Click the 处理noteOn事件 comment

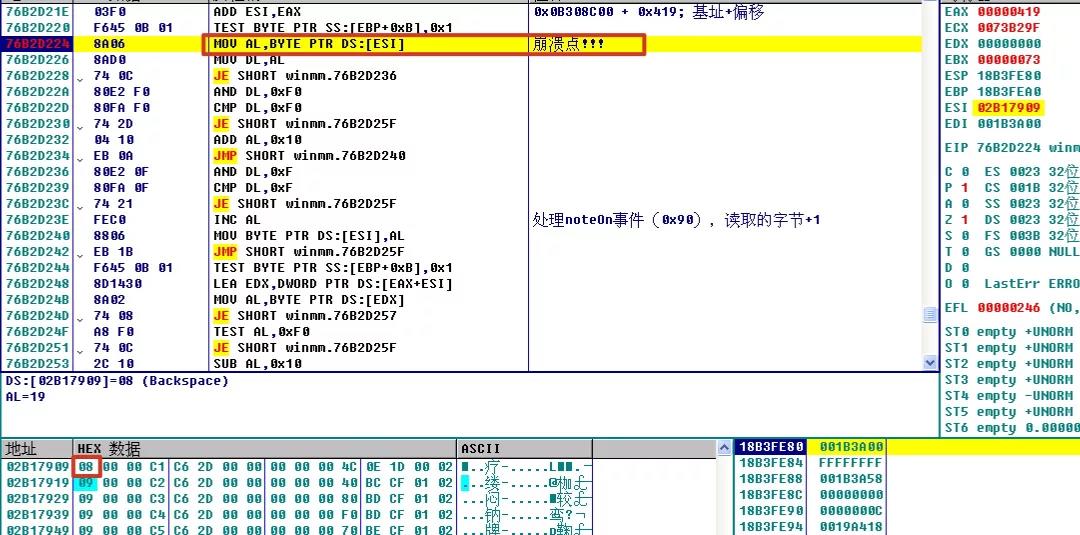click(676, 220)
